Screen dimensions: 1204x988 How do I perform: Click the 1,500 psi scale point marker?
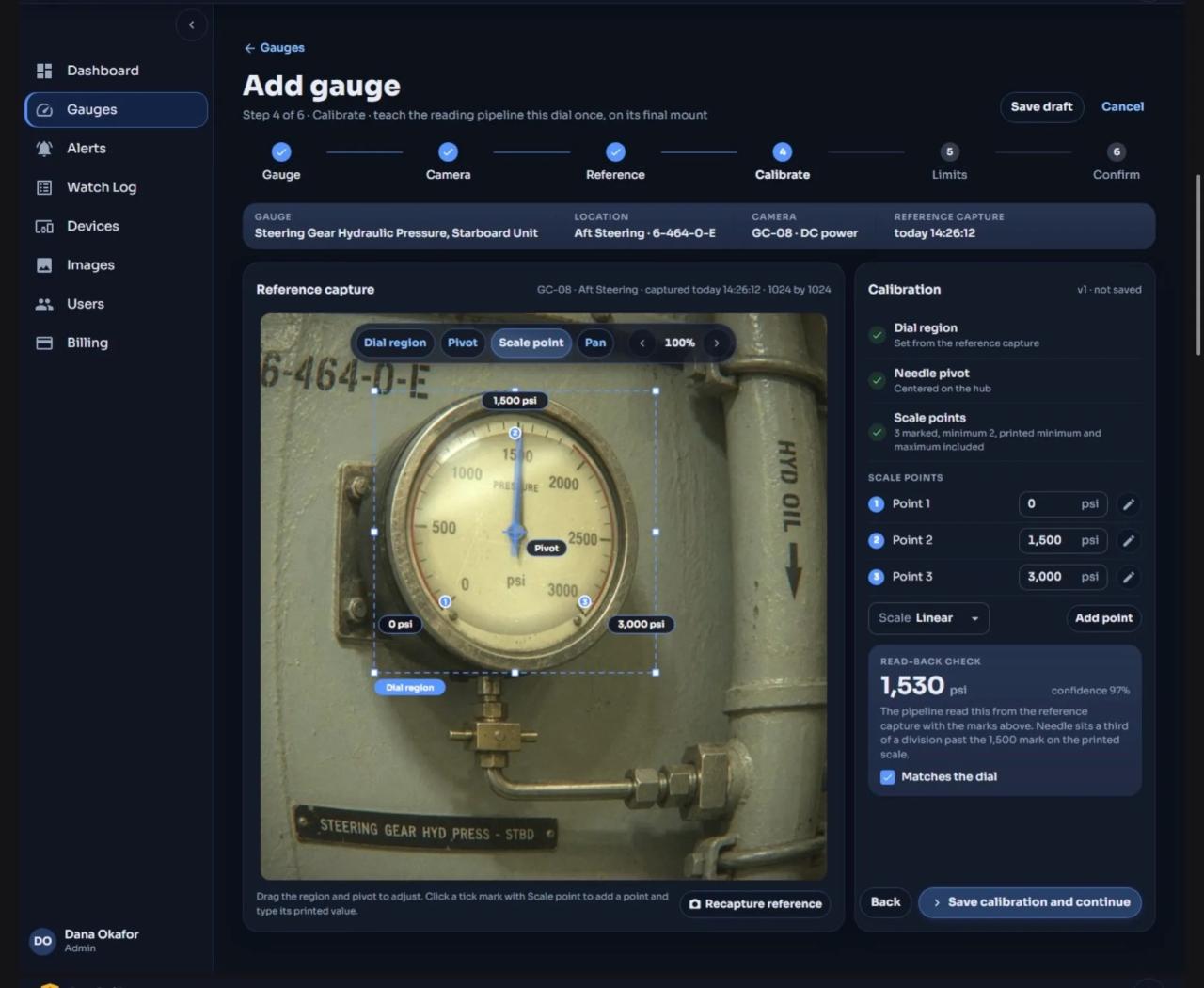515,433
